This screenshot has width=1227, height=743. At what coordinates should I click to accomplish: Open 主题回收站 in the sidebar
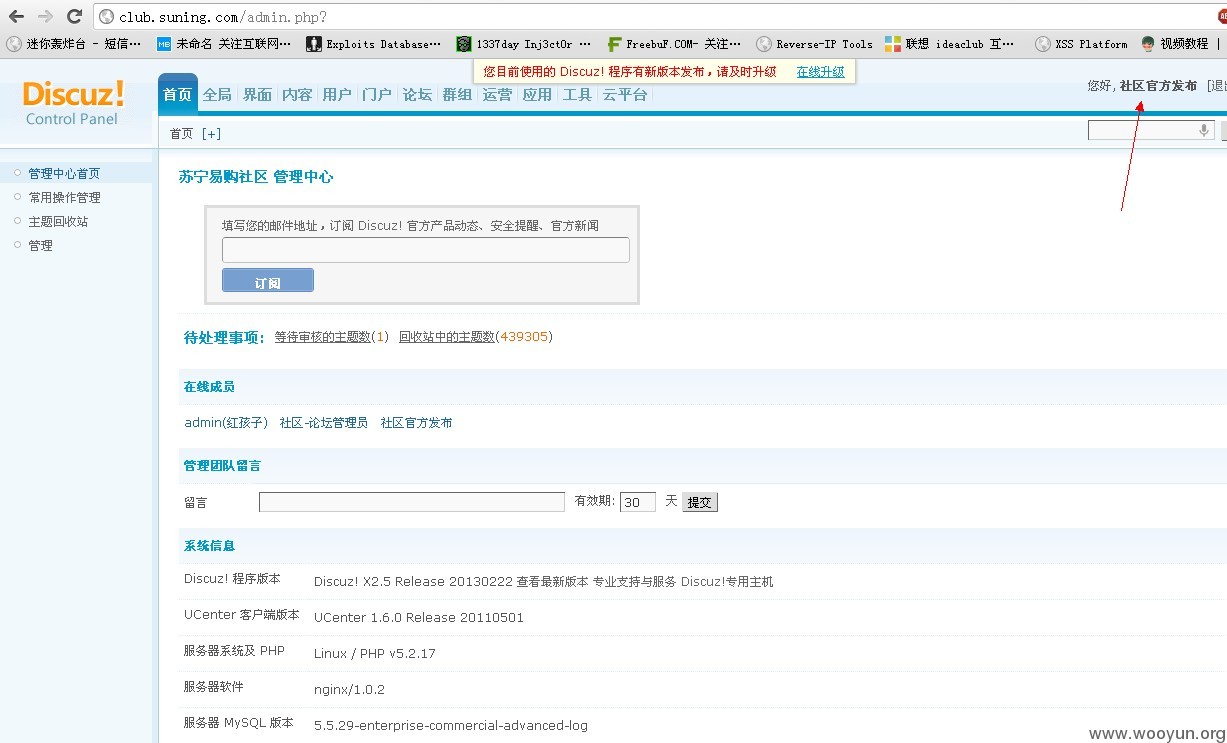point(58,222)
